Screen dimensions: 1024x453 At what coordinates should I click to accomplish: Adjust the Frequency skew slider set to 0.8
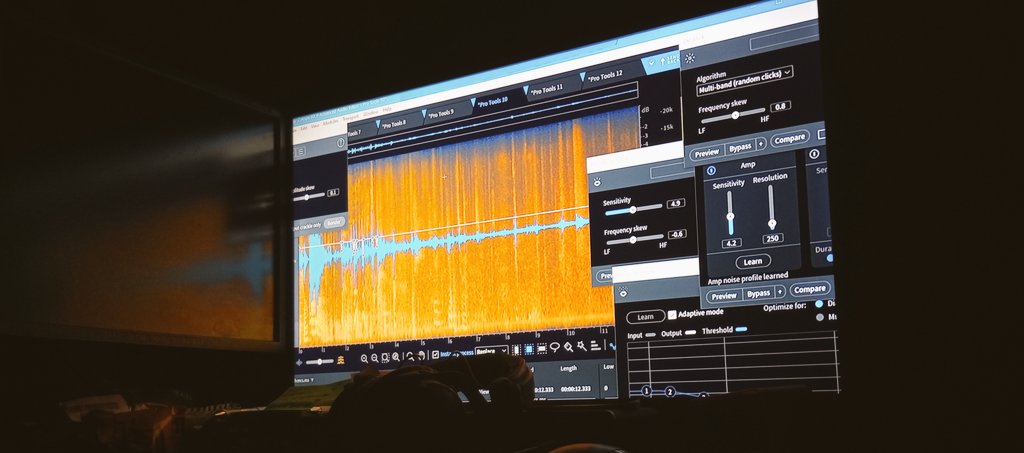(733, 114)
